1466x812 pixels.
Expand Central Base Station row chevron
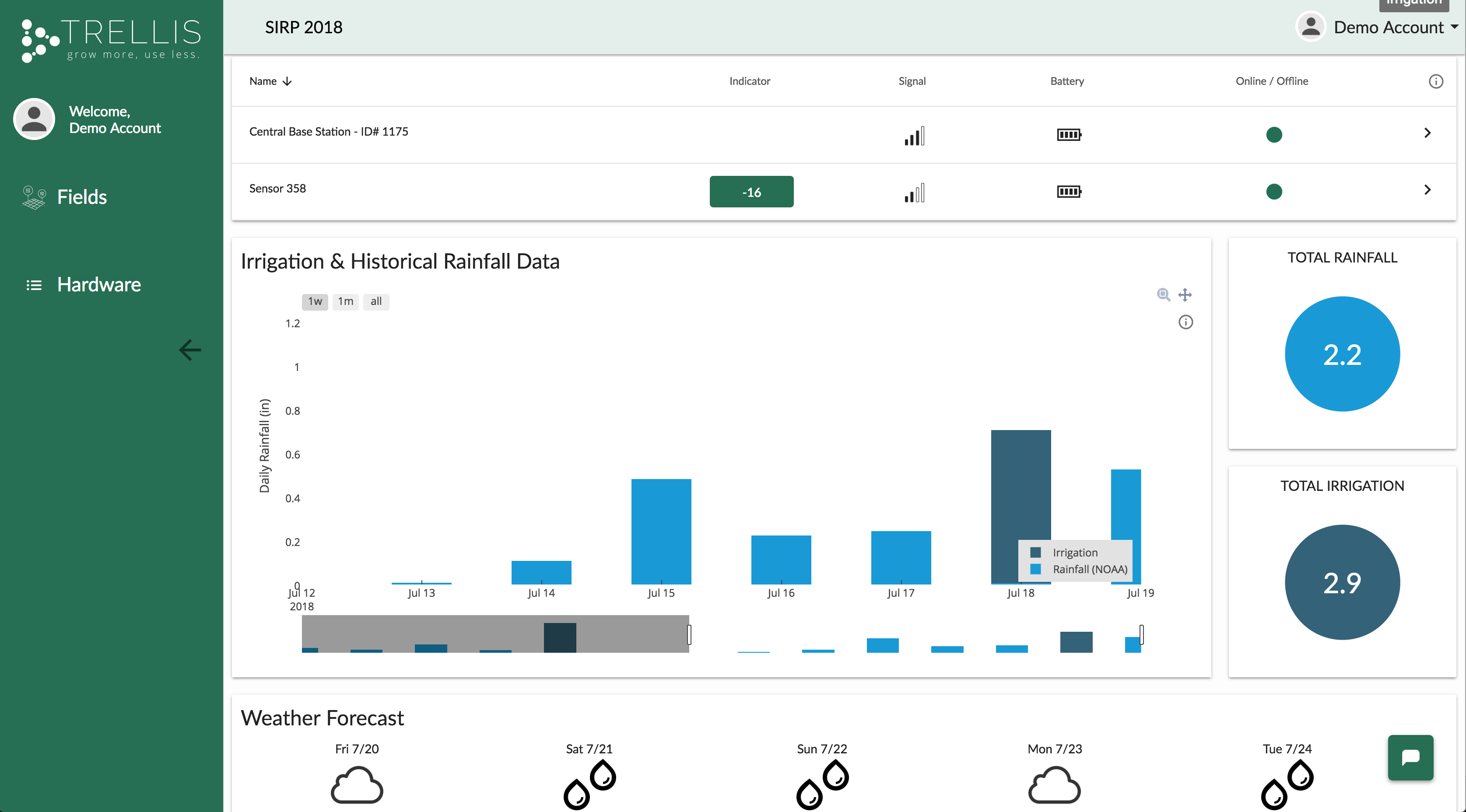[1427, 133]
